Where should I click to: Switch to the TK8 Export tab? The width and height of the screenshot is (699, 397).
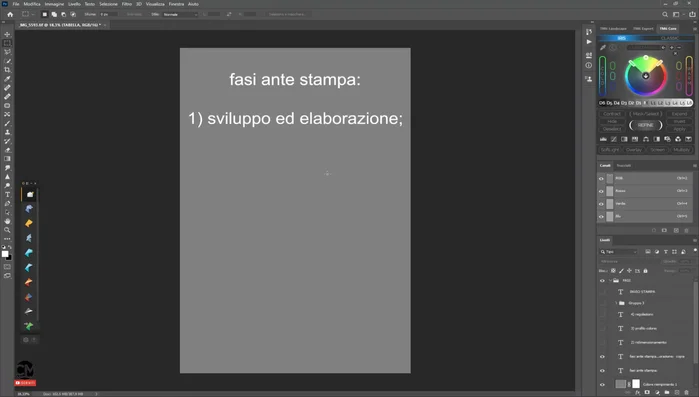click(643, 29)
